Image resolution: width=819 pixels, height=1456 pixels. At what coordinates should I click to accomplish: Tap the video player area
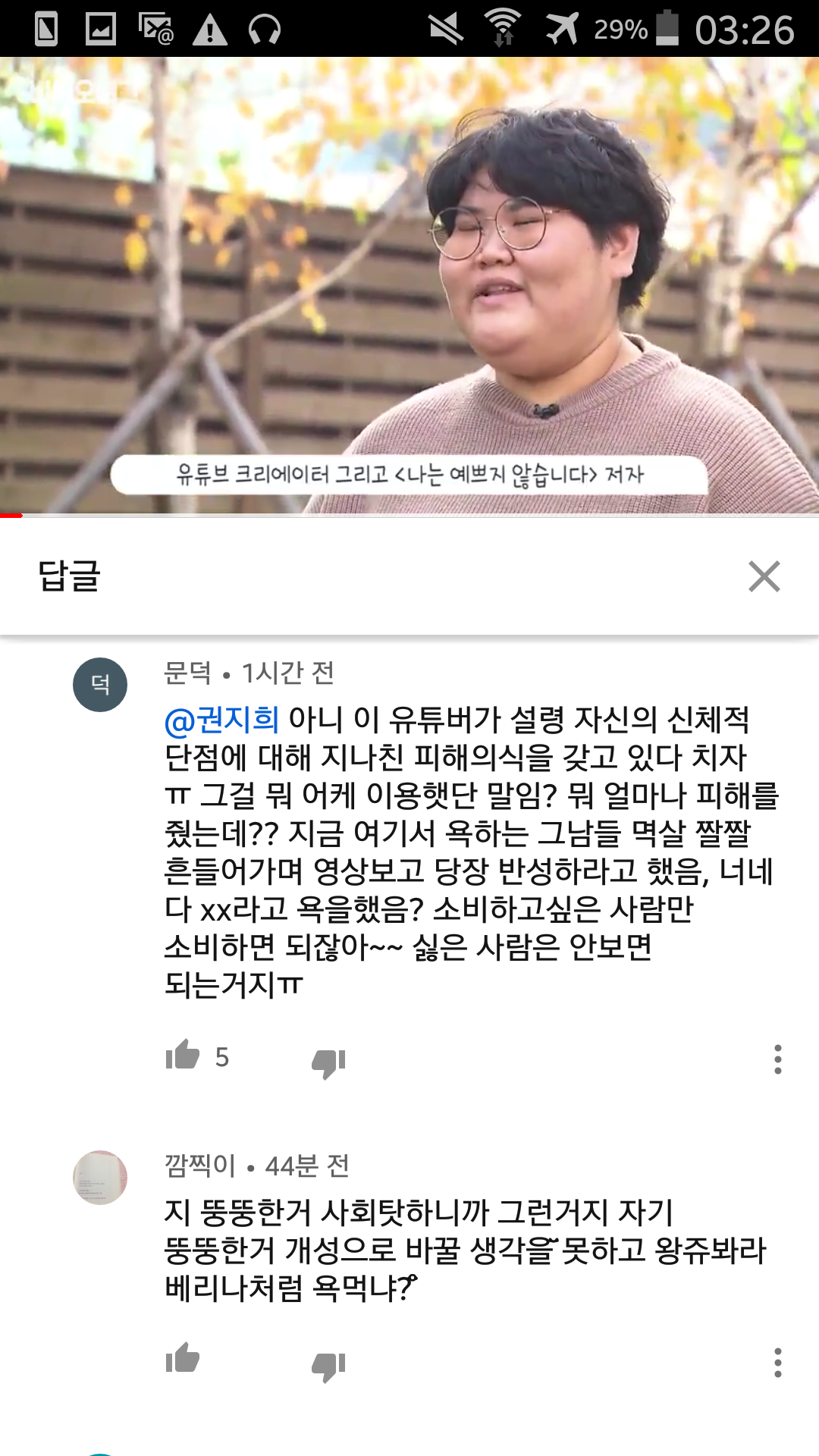click(x=409, y=286)
